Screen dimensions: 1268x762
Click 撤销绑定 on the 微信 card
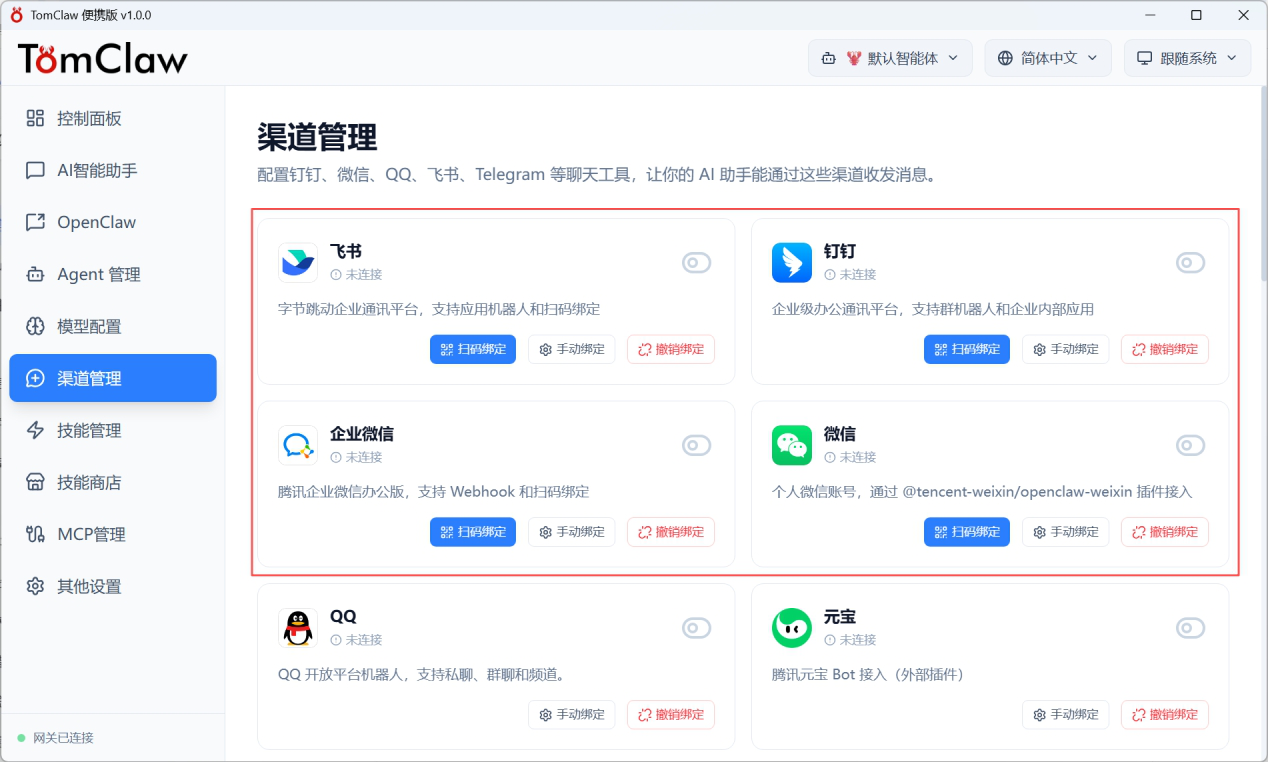point(1165,532)
